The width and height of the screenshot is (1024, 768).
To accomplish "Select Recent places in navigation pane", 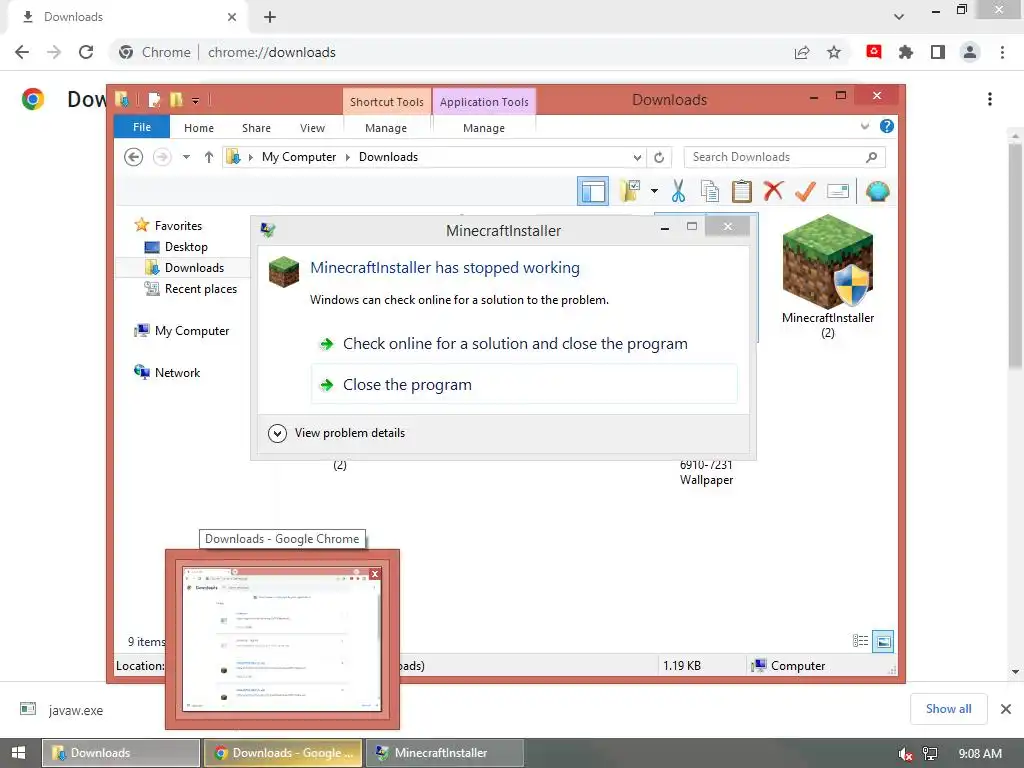I will click(x=200, y=289).
